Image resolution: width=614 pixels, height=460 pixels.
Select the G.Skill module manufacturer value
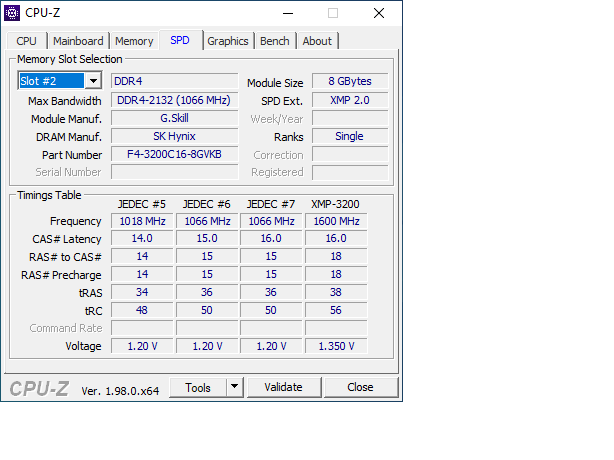(x=175, y=118)
